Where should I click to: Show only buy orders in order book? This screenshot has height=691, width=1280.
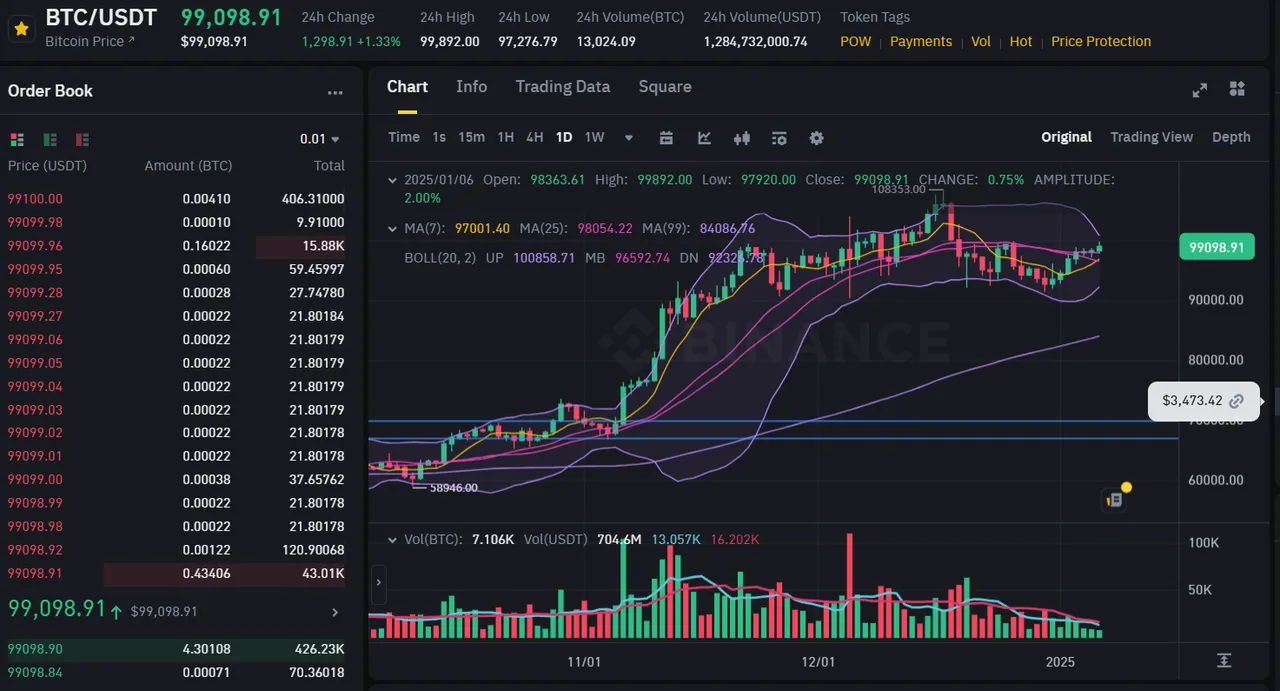(x=50, y=139)
